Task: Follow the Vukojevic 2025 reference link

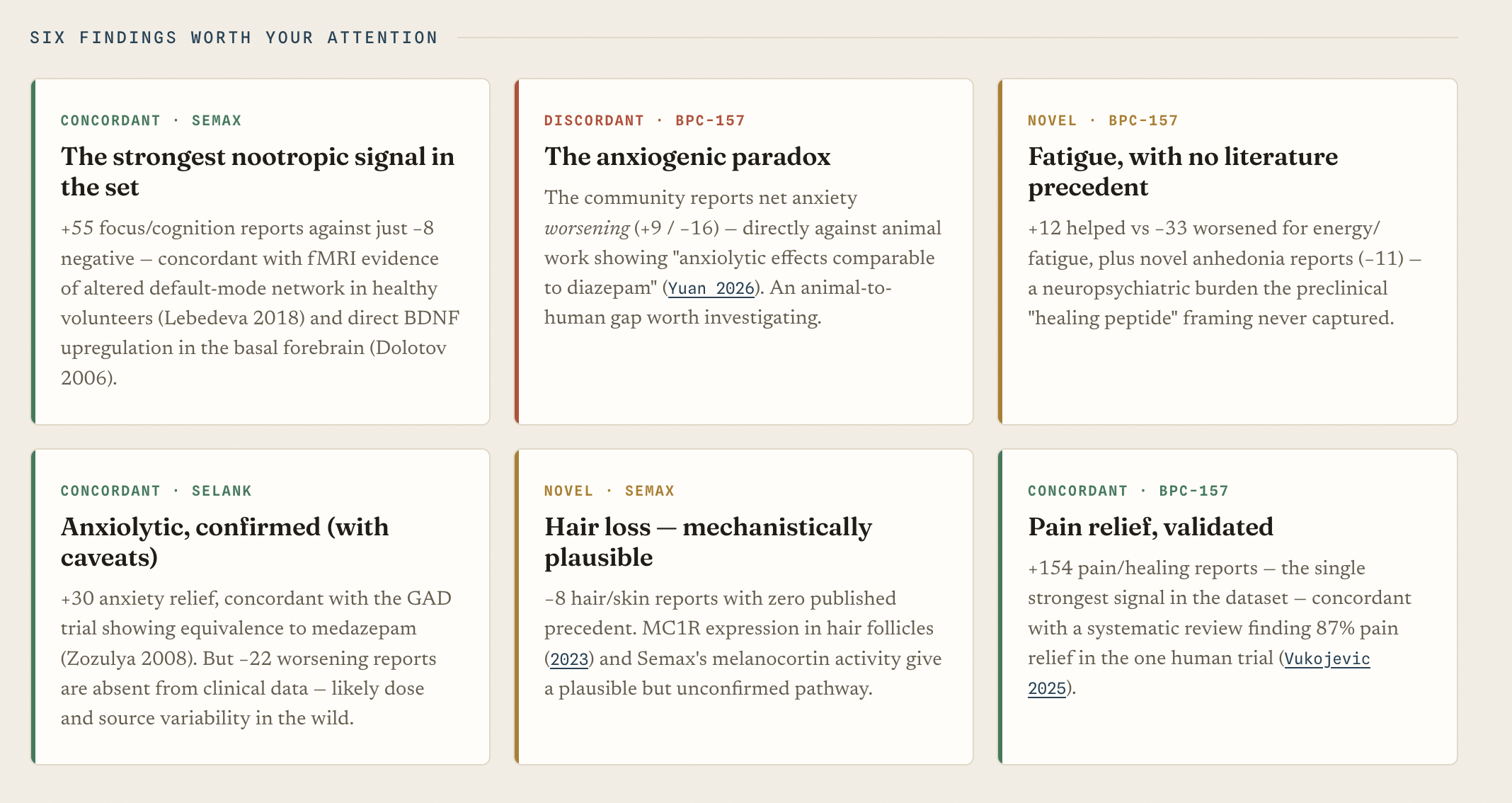Action: click(x=1198, y=673)
